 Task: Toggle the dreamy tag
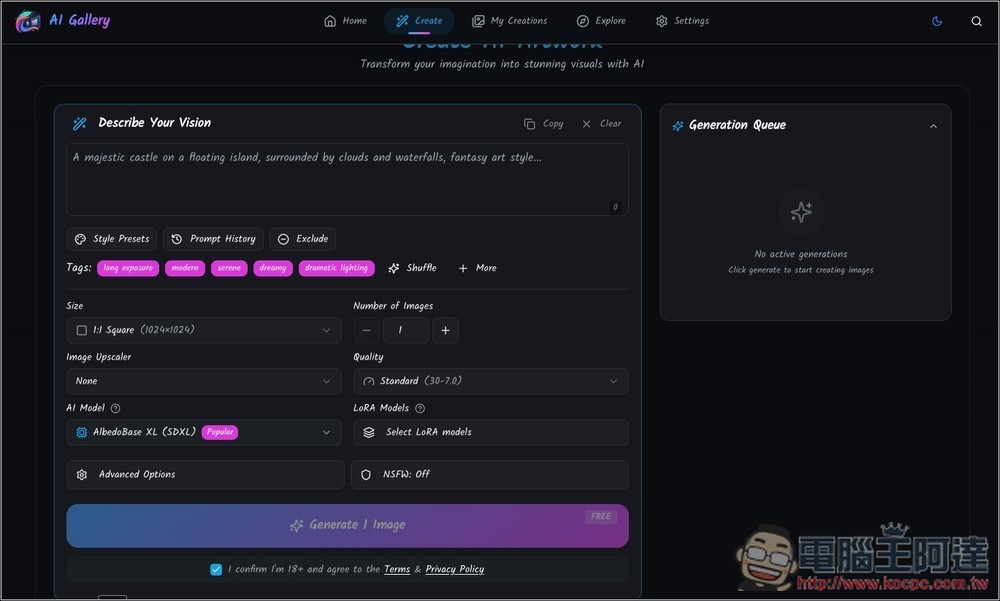(x=272, y=268)
